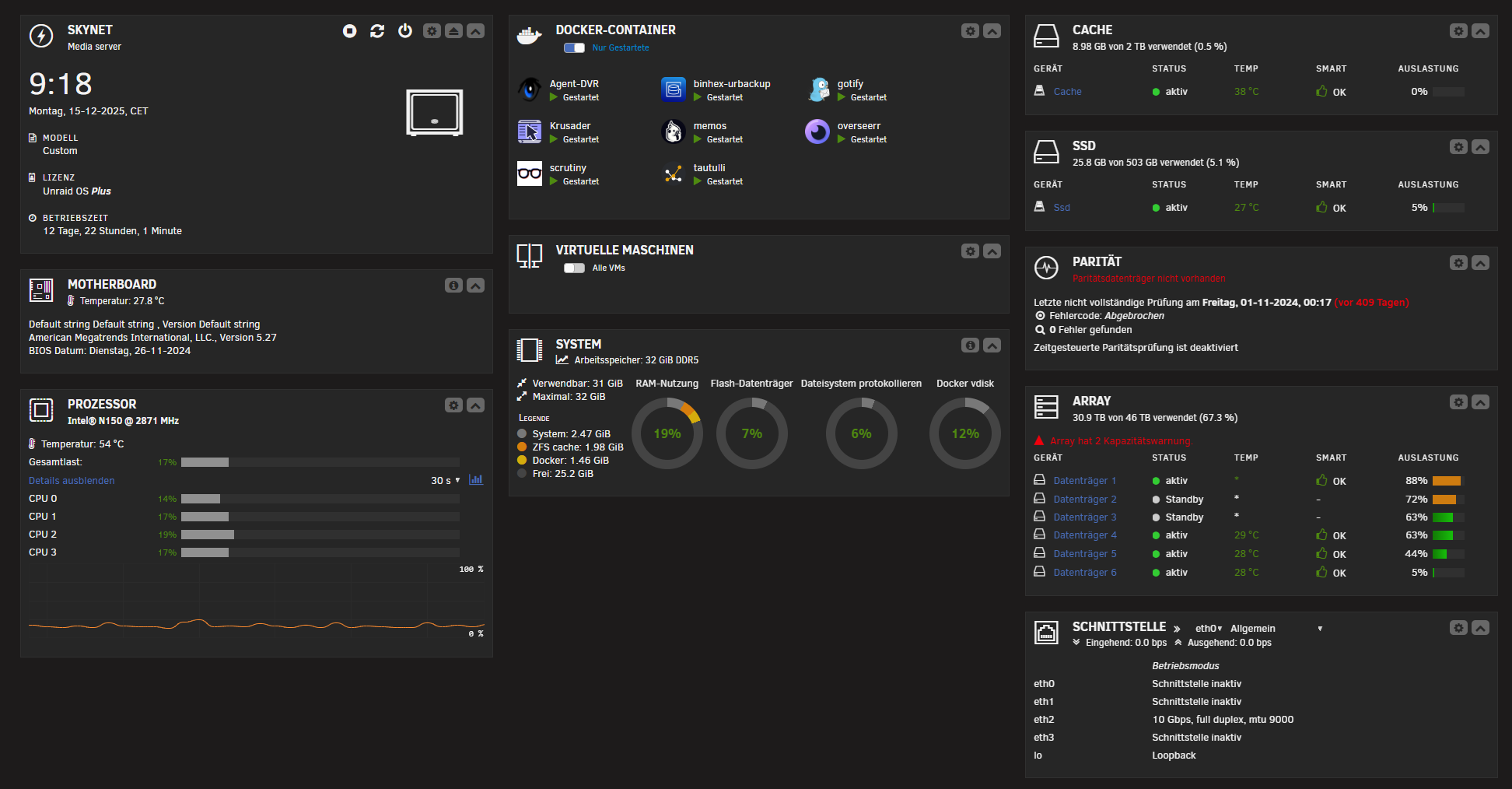1512x789 pixels.
Task: Open the eth0 interface dropdown
Action: click(x=1209, y=629)
